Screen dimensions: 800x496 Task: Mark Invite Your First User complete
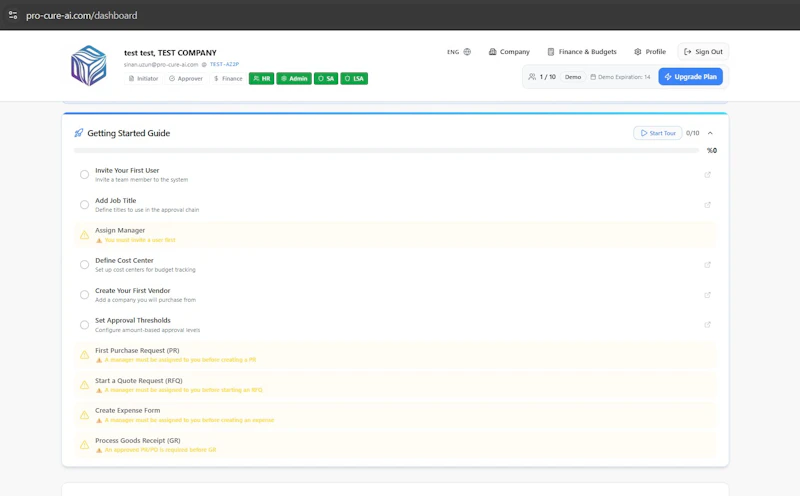(84, 175)
